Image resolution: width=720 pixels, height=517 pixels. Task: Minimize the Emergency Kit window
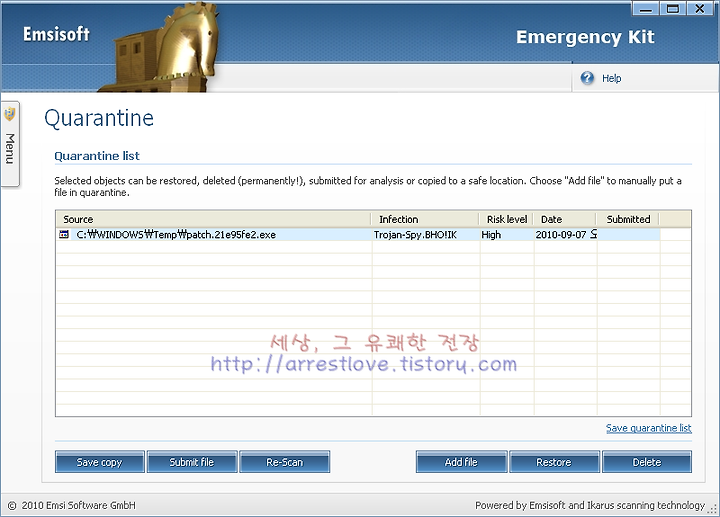click(646, 9)
